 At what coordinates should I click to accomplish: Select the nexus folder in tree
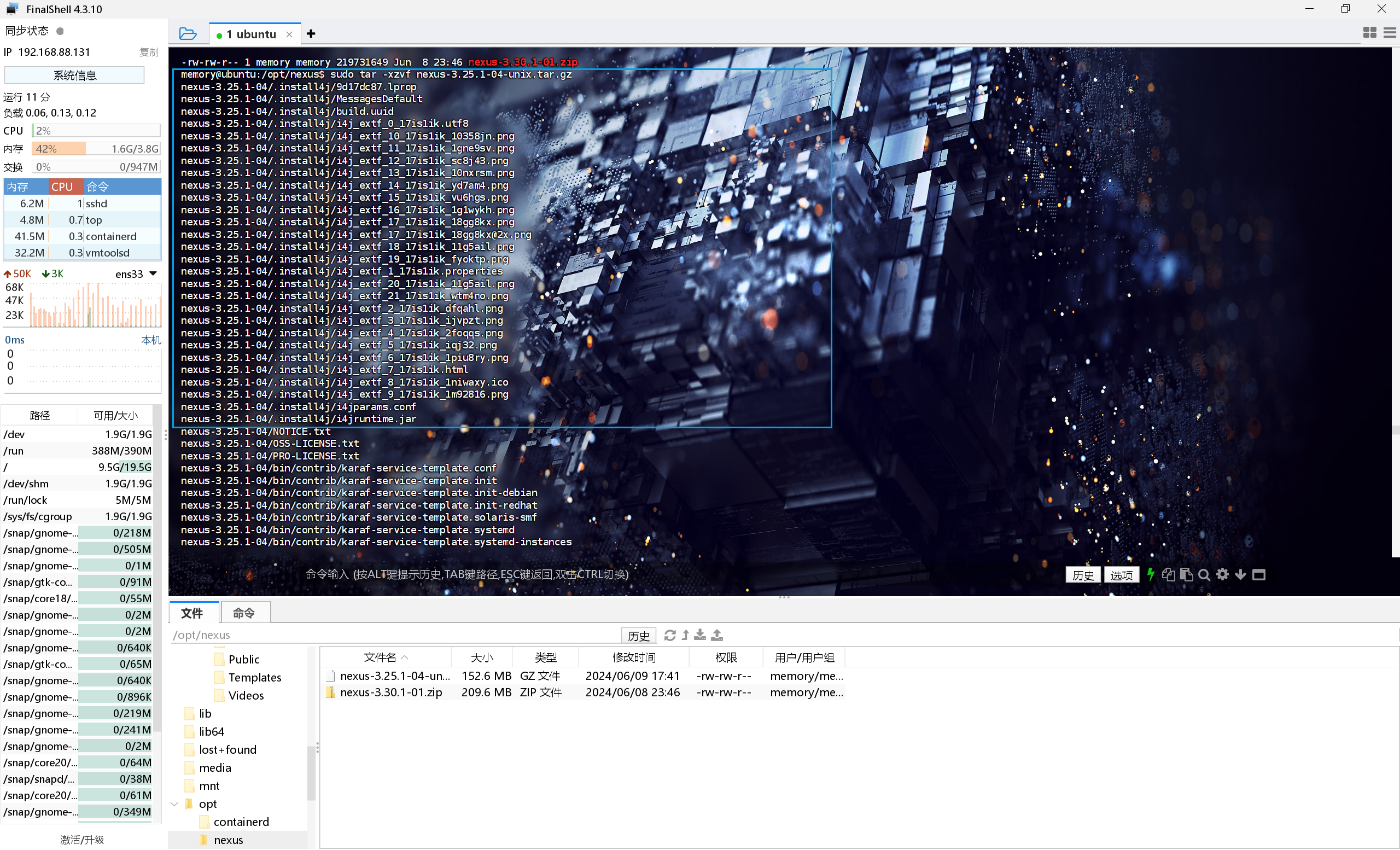[x=228, y=840]
